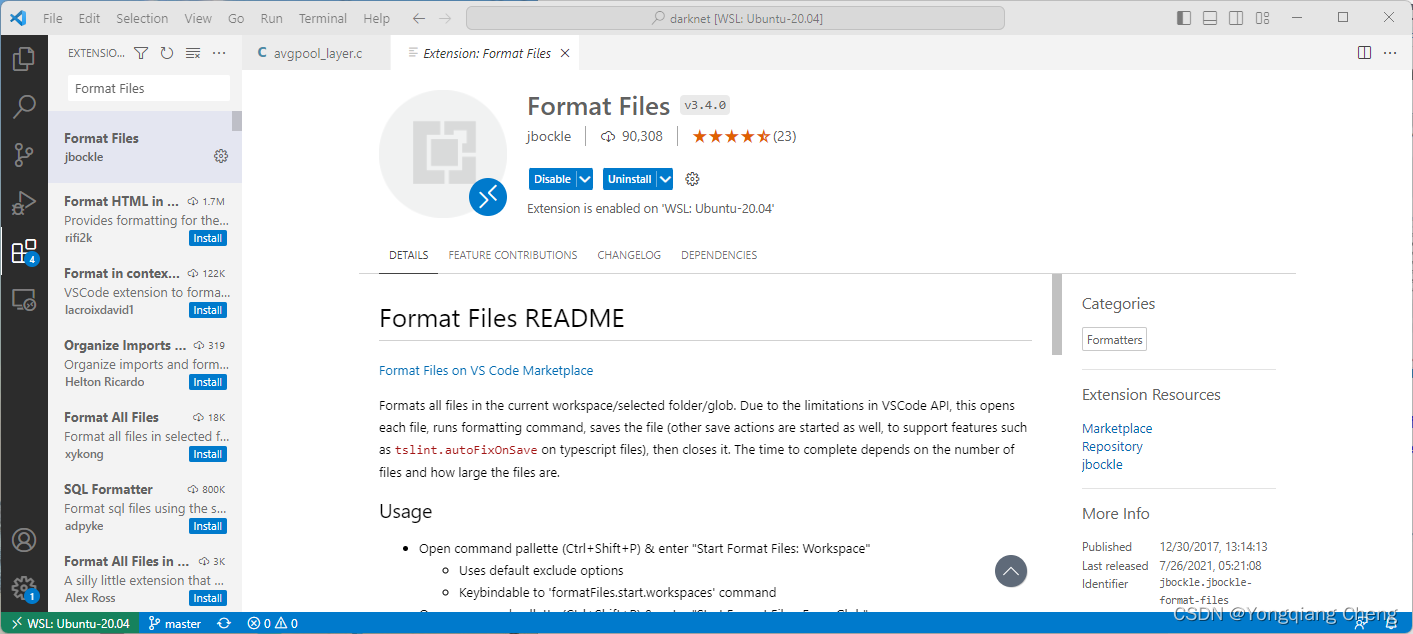1413x634 pixels.
Task: Open the Search view in activity bar
Action: [x=24, y=106]
